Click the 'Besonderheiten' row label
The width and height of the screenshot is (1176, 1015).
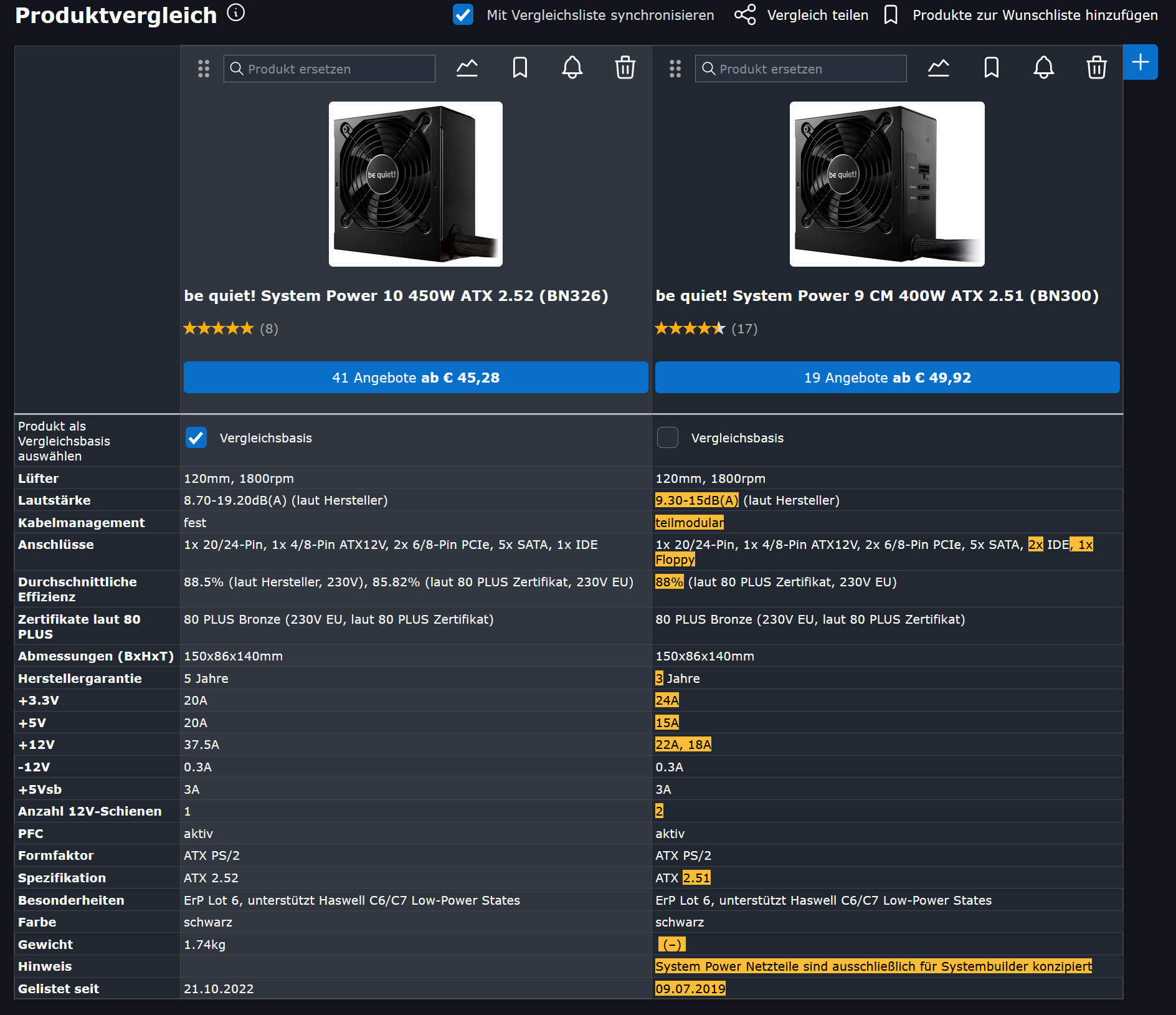(71, 900)
